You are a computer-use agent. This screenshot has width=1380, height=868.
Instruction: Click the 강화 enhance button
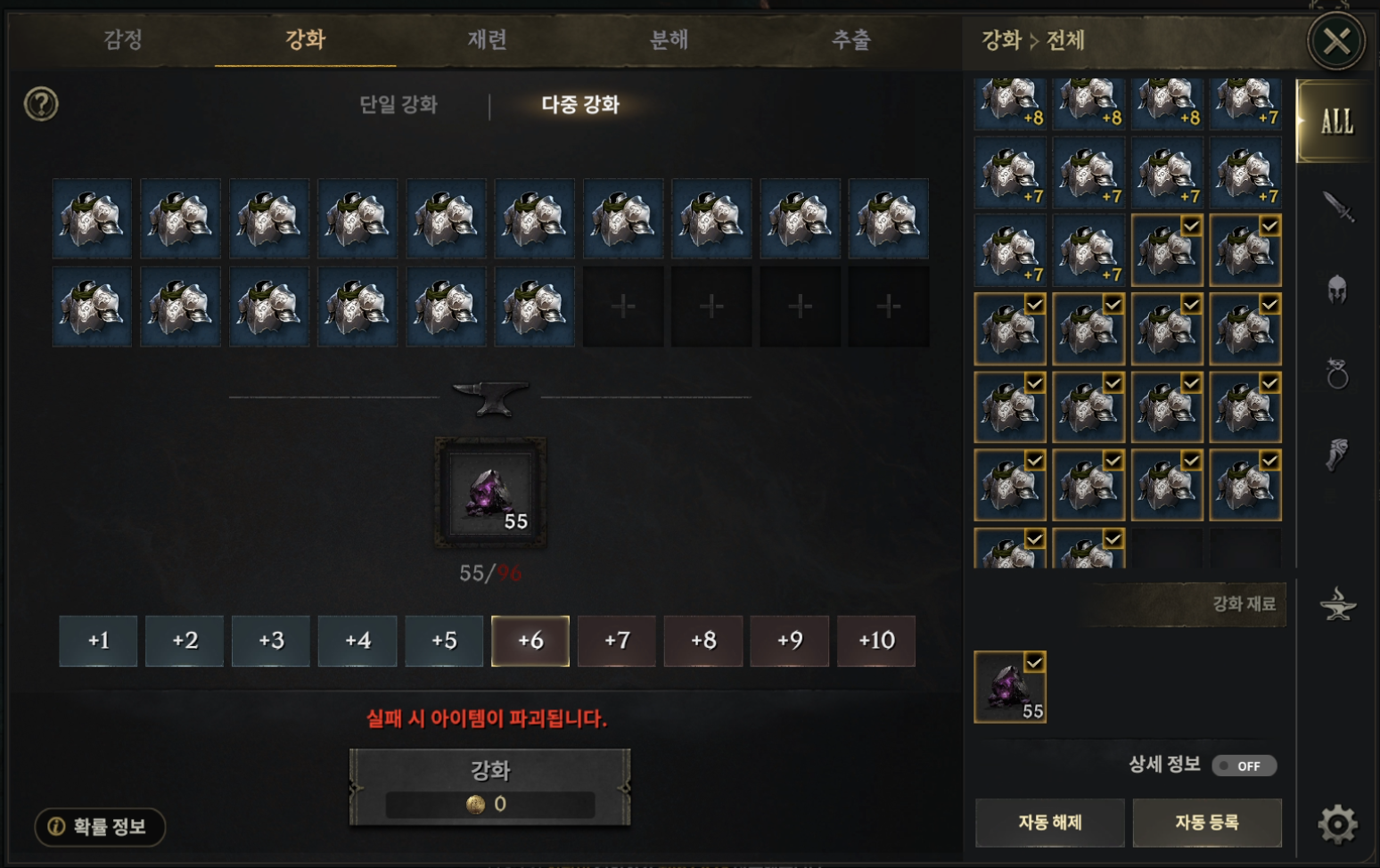[490, 787]
